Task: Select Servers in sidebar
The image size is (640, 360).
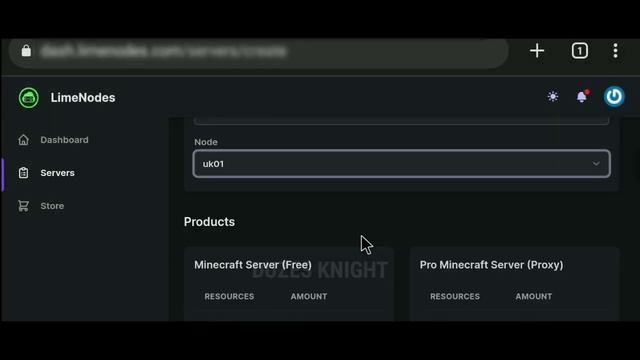Action: pyautogui.click(x=58, y=173)
